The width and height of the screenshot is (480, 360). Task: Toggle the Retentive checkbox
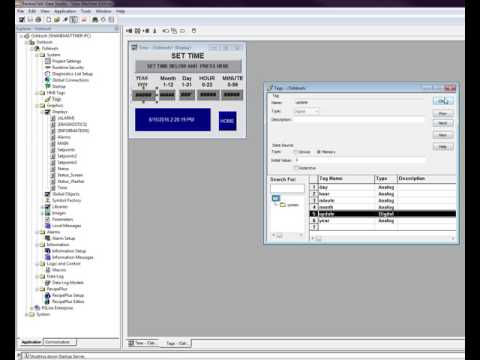(x=296, y=168)
